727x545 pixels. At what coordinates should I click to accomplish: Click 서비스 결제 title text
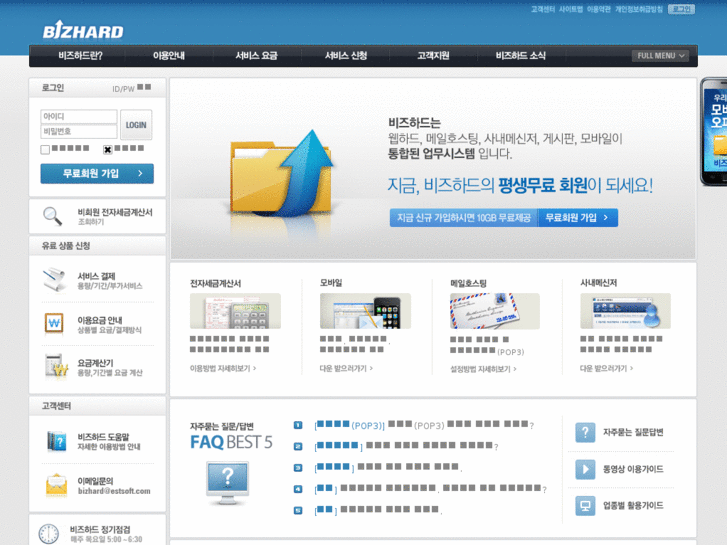point(96,276)
